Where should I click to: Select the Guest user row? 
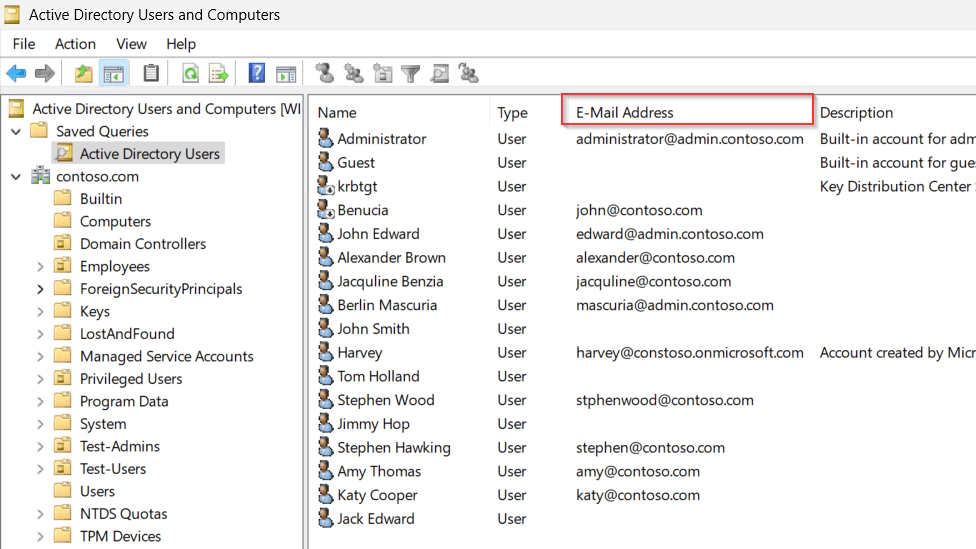(x=356, y=162)
